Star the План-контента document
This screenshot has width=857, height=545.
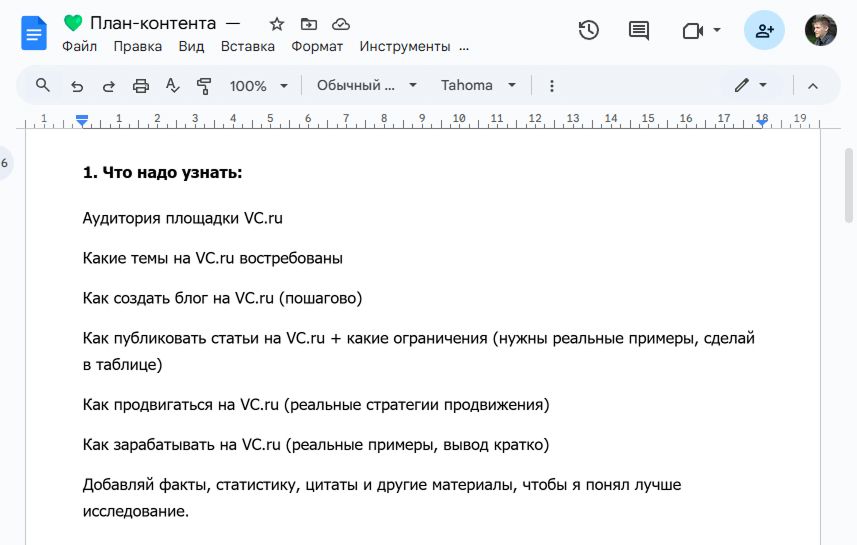277,24
